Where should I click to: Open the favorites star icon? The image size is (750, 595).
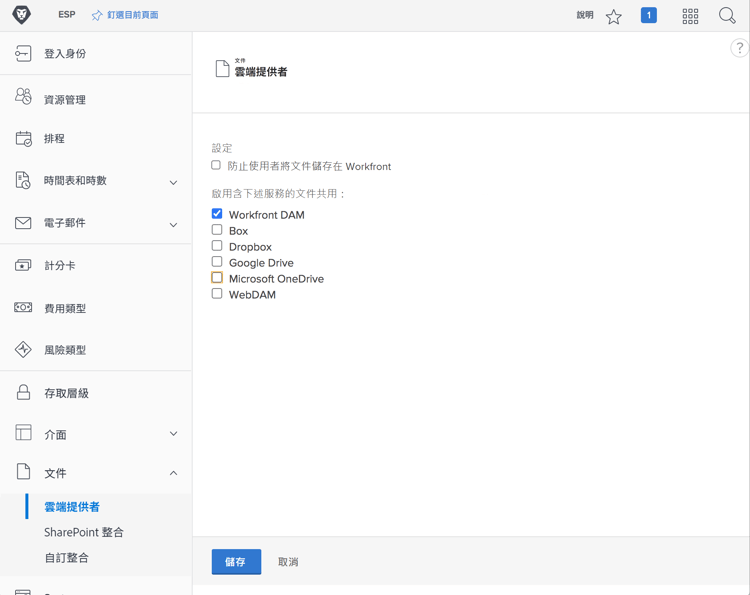point(613,16)
